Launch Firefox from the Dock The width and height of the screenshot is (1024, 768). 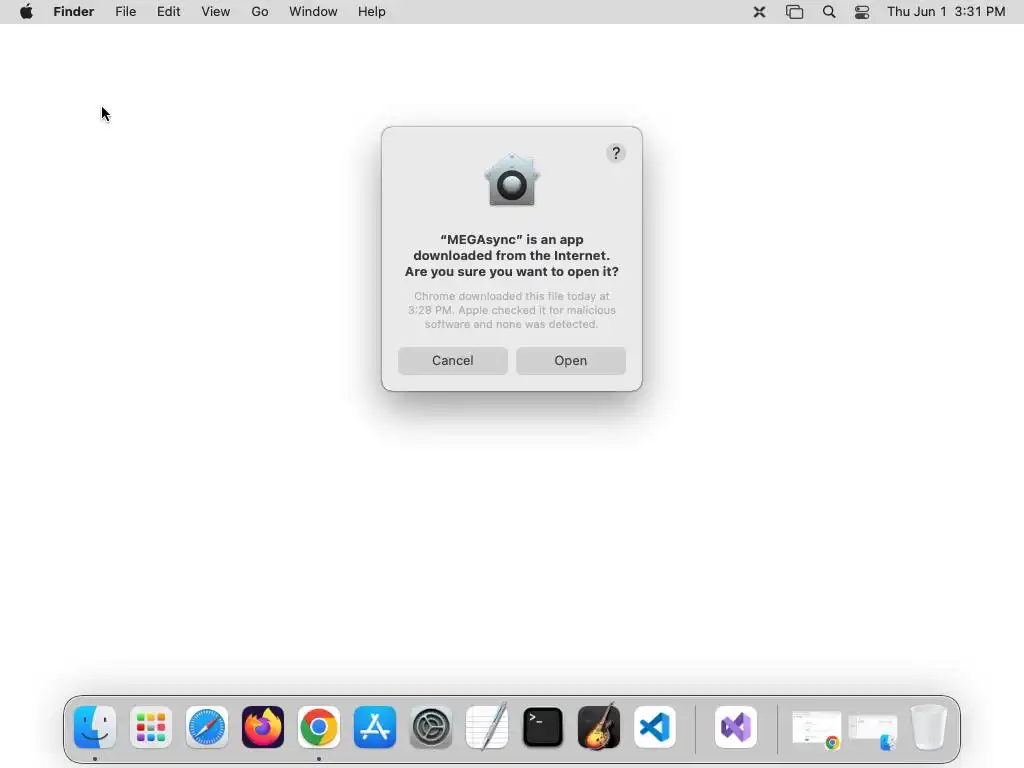coord(263,727)
